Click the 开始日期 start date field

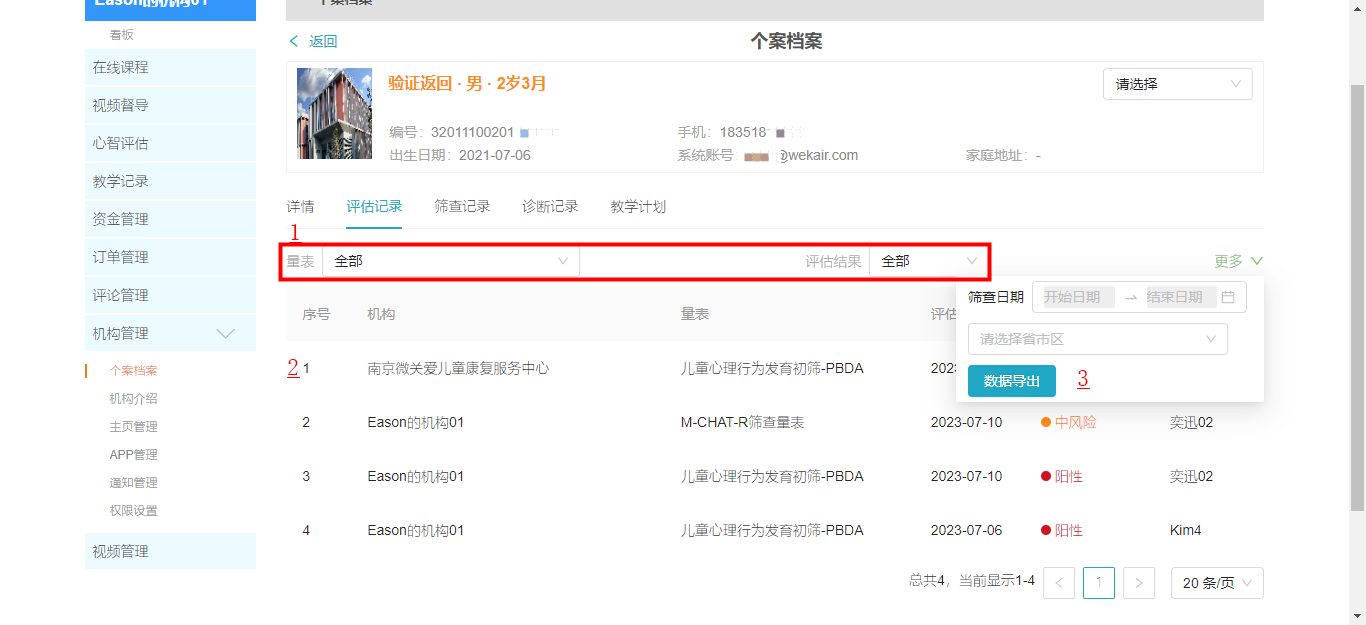point(1078,297)
